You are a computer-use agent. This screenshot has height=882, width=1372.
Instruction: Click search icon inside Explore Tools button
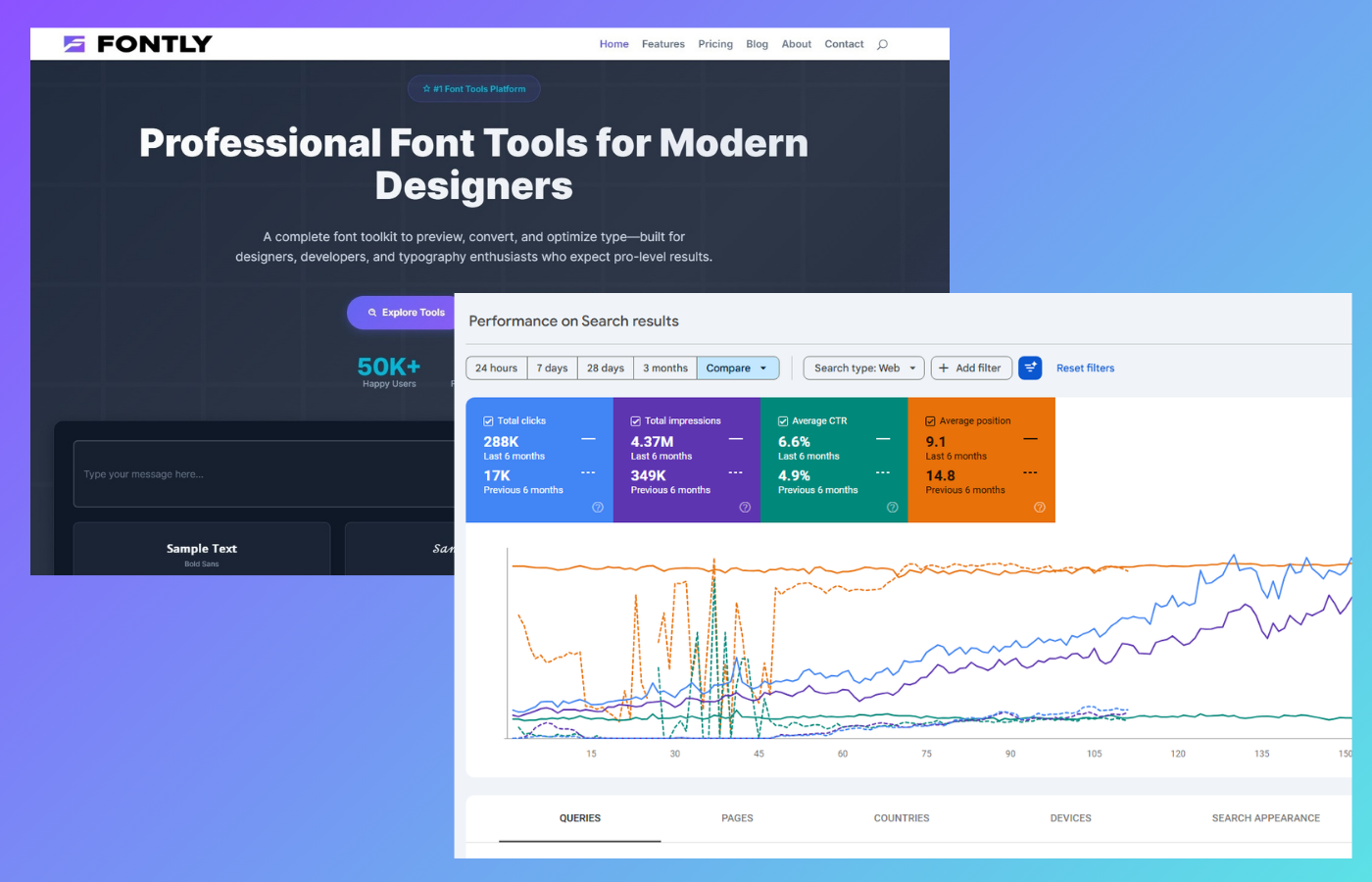point(372,313)
